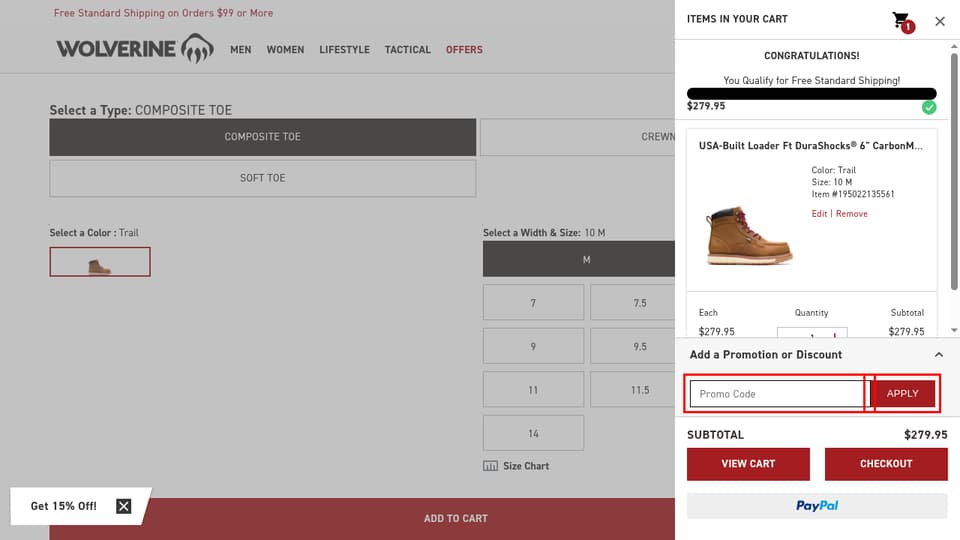Click the SUBTOTAL $279.95 amount

point(926,435)
